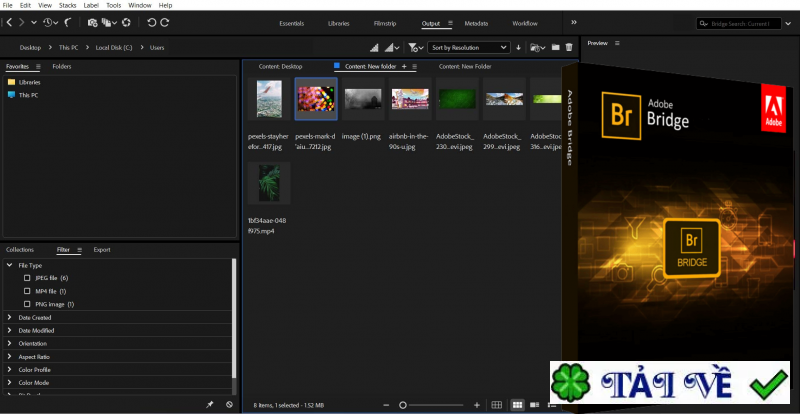This screenshot has height=414, width=800.
Task: Open the Stacks menu
Action: [67, 5]
